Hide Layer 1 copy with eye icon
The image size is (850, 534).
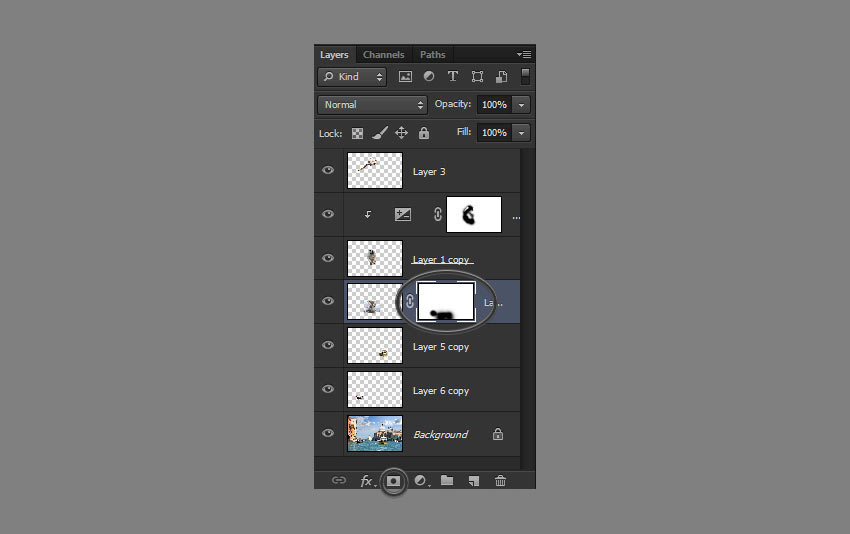(x=328, y=258)
